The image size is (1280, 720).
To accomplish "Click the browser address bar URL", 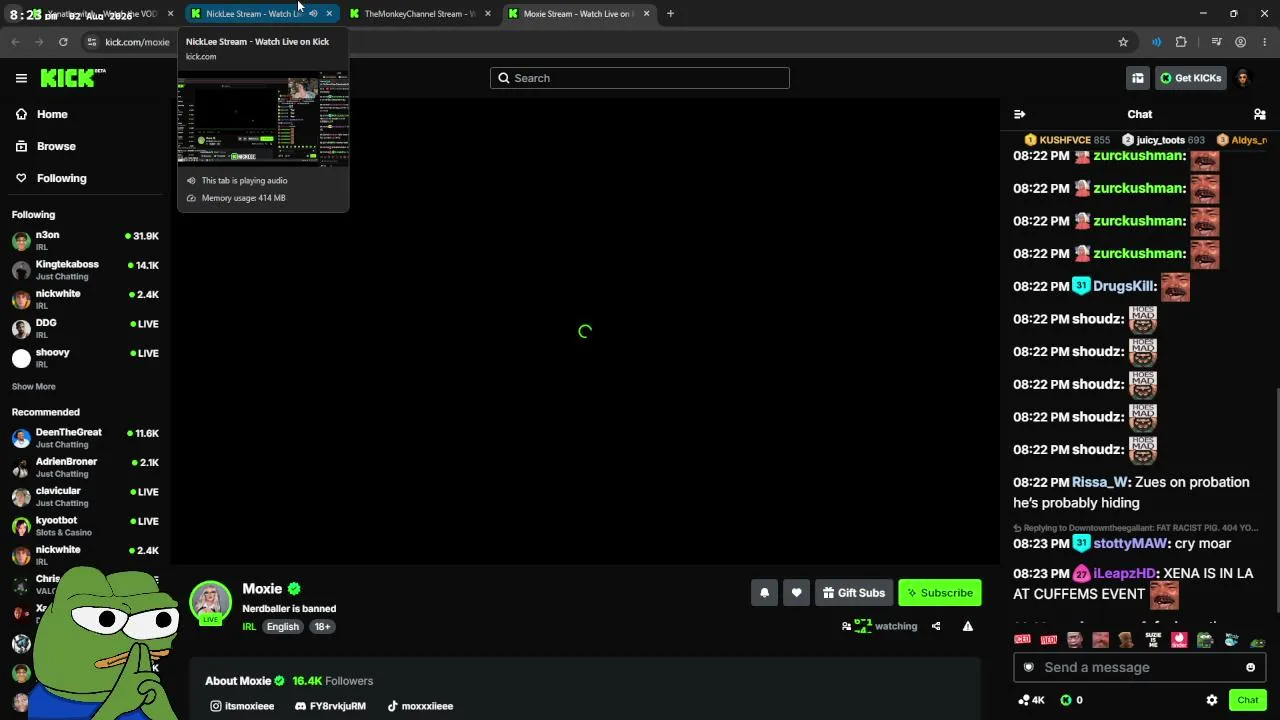I will (137, 42).
